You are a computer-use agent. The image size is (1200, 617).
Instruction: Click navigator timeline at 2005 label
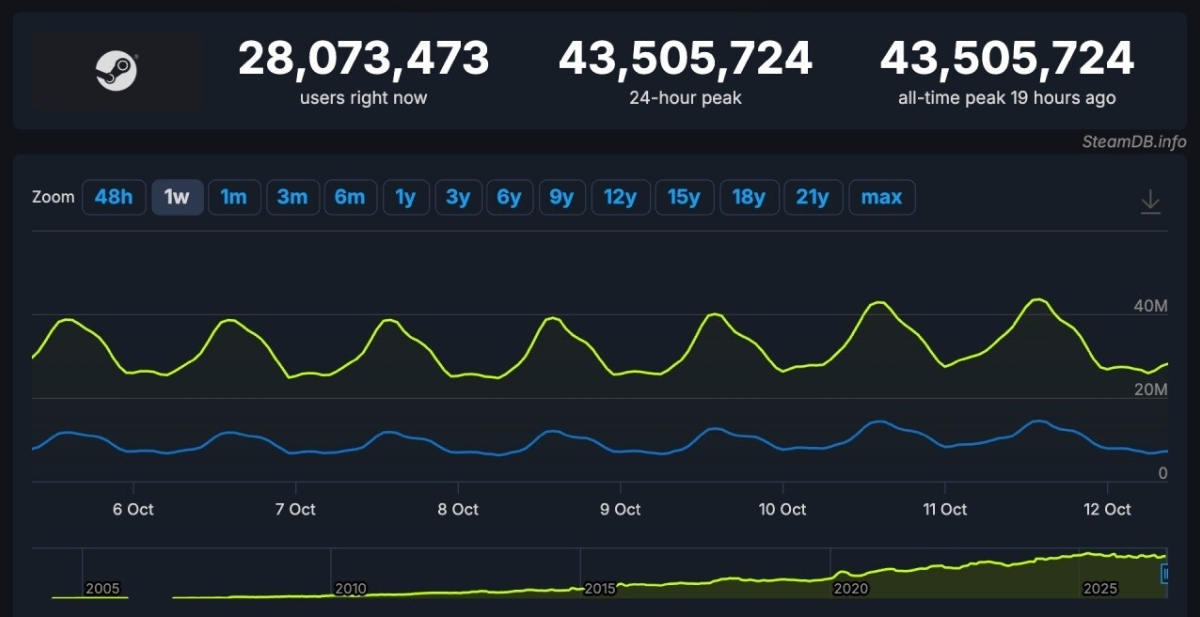103,589
